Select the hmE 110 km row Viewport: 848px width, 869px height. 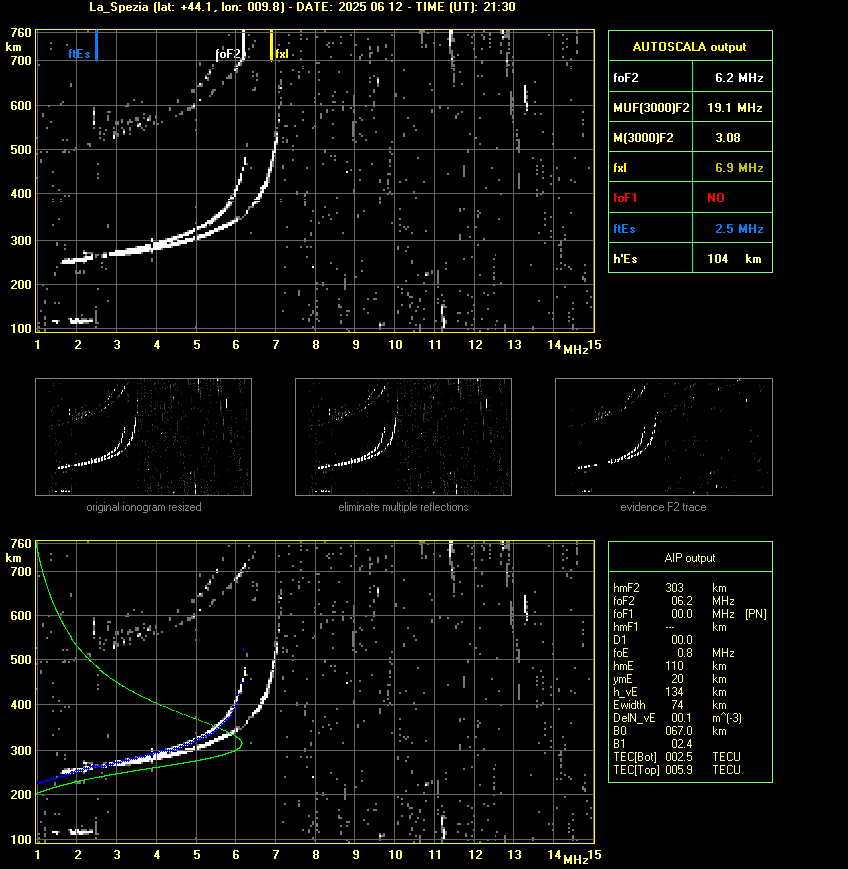670,666
